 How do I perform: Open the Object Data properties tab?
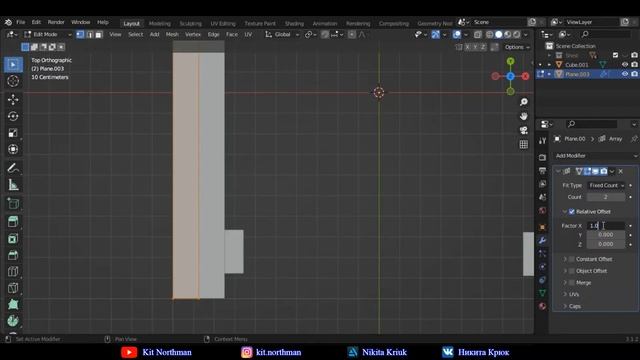(542, 293)
